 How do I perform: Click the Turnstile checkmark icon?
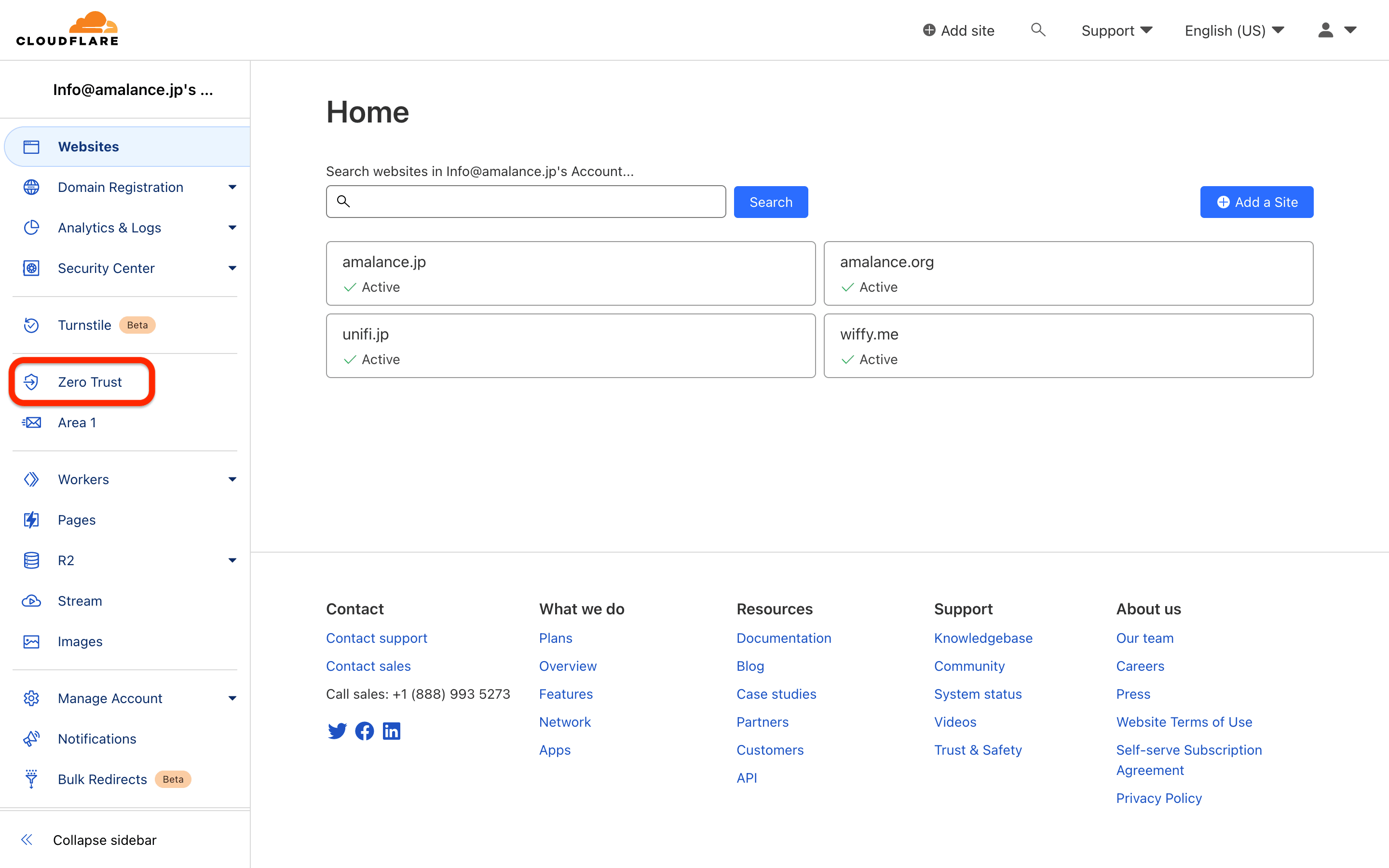(x=31, y=325)
